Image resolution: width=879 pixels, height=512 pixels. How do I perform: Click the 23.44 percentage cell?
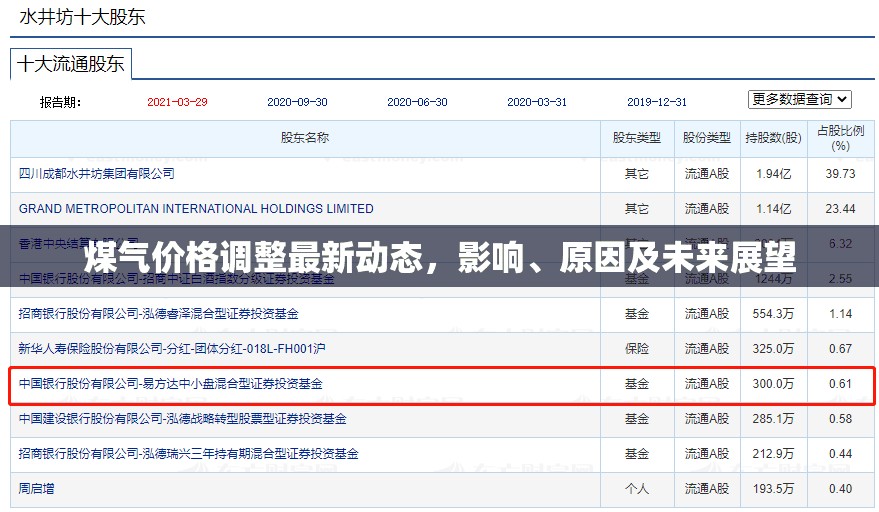pos(840,209)
